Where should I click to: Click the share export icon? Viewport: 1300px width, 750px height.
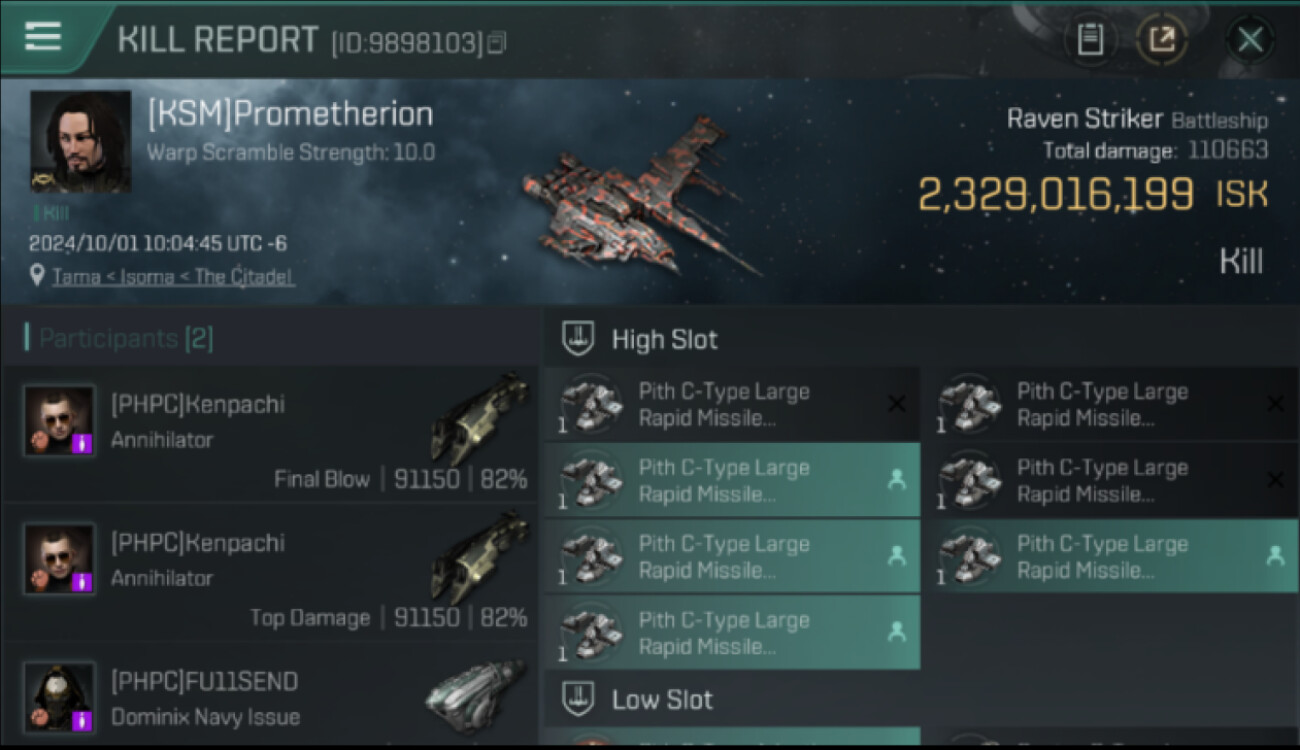[x=1161, y=39]
